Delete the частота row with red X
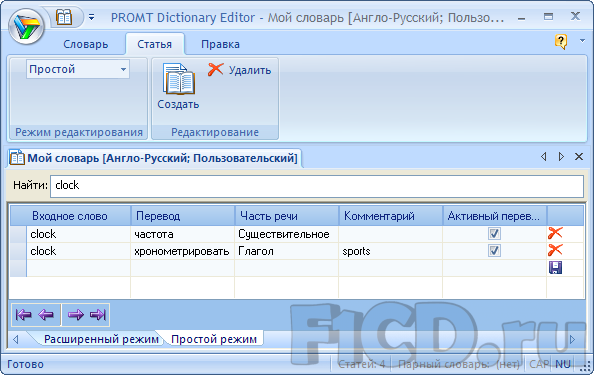Viewport: 594px width, 375px height. [555, 233]
